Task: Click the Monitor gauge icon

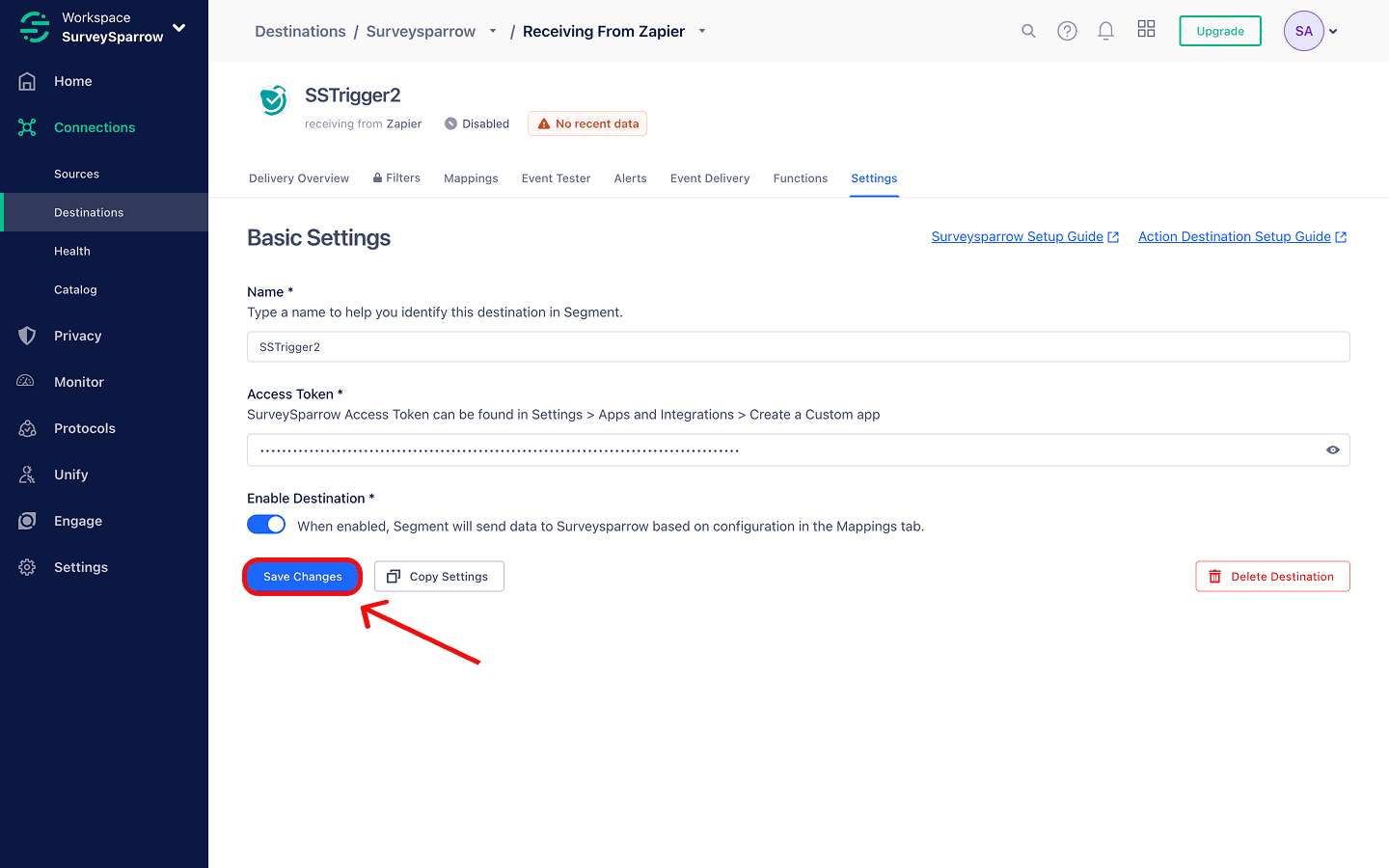Action: 27,382
